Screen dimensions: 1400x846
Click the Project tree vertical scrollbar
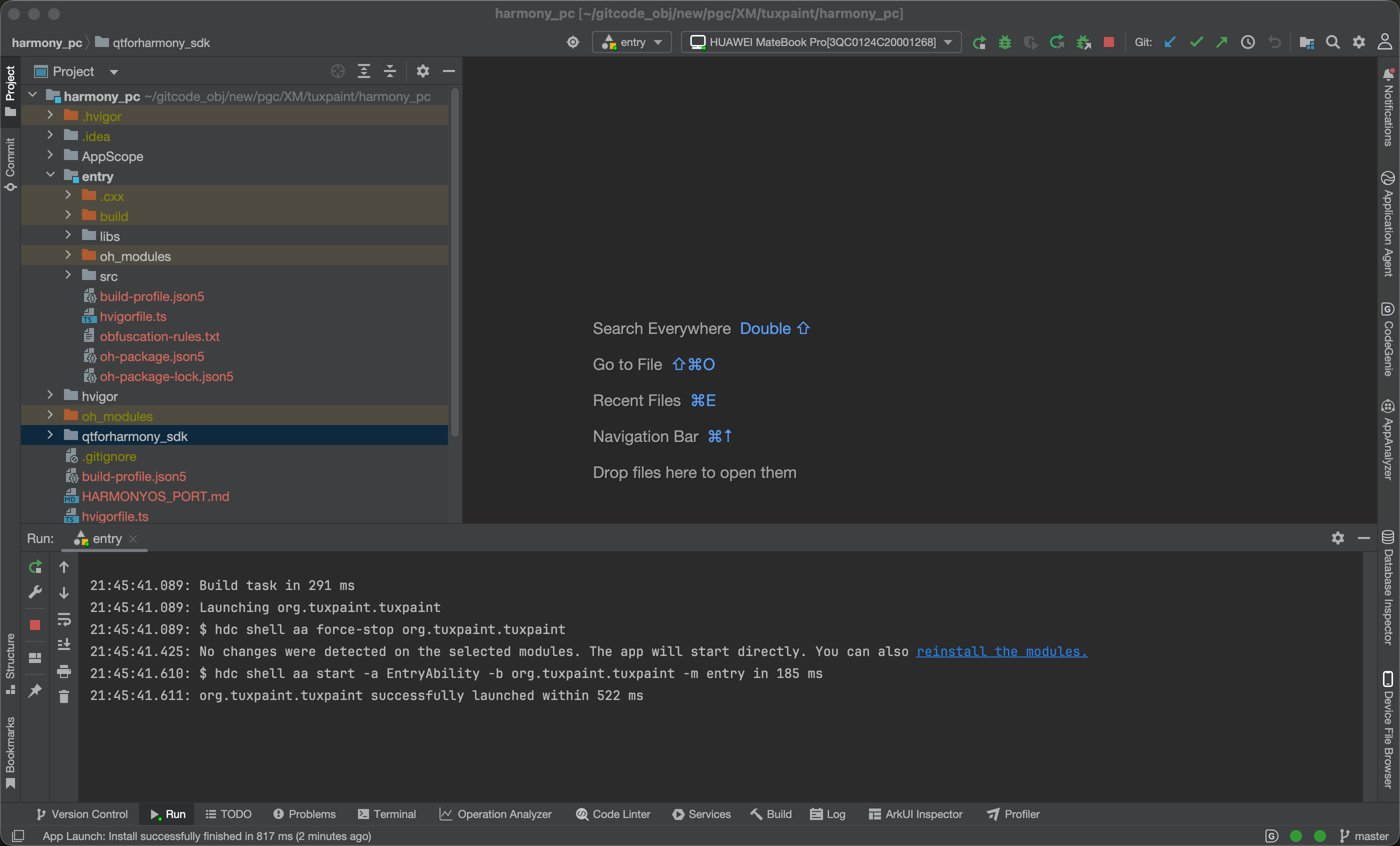454,261
